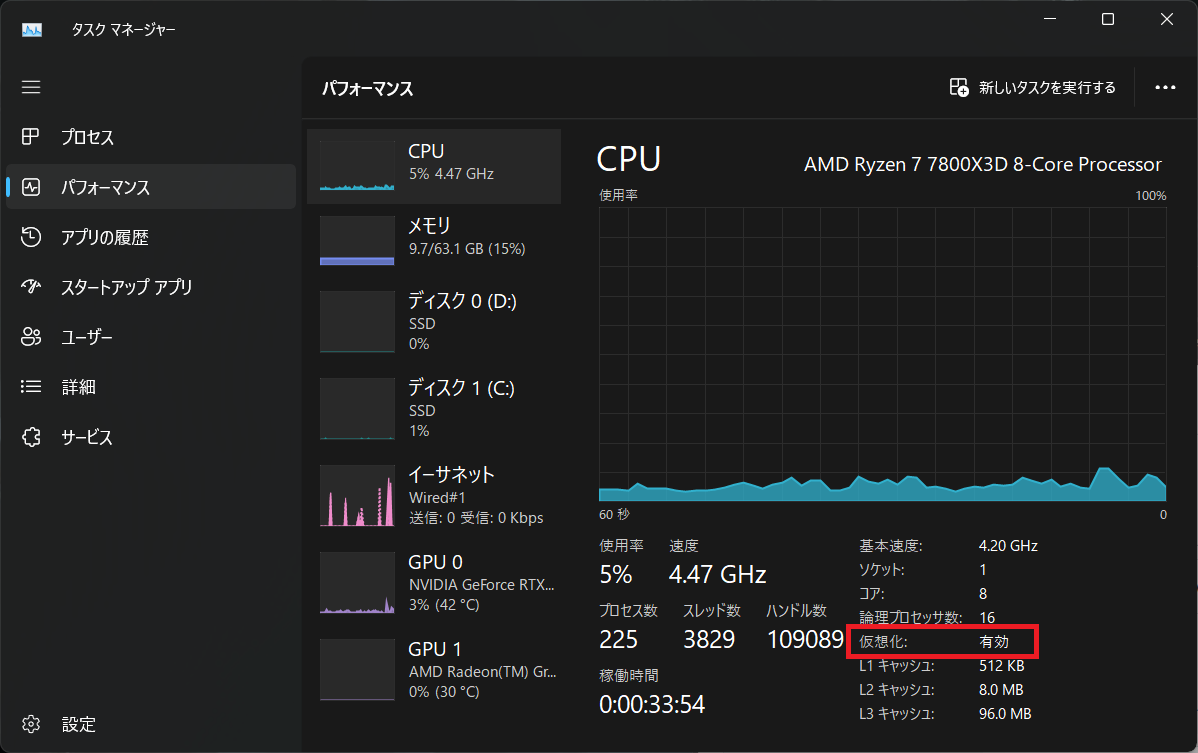Image resolution: width=1198 pixels, height=753 pixels.
Task: Click the アプリの履歴 clock icon
Action: pos(31,237)
